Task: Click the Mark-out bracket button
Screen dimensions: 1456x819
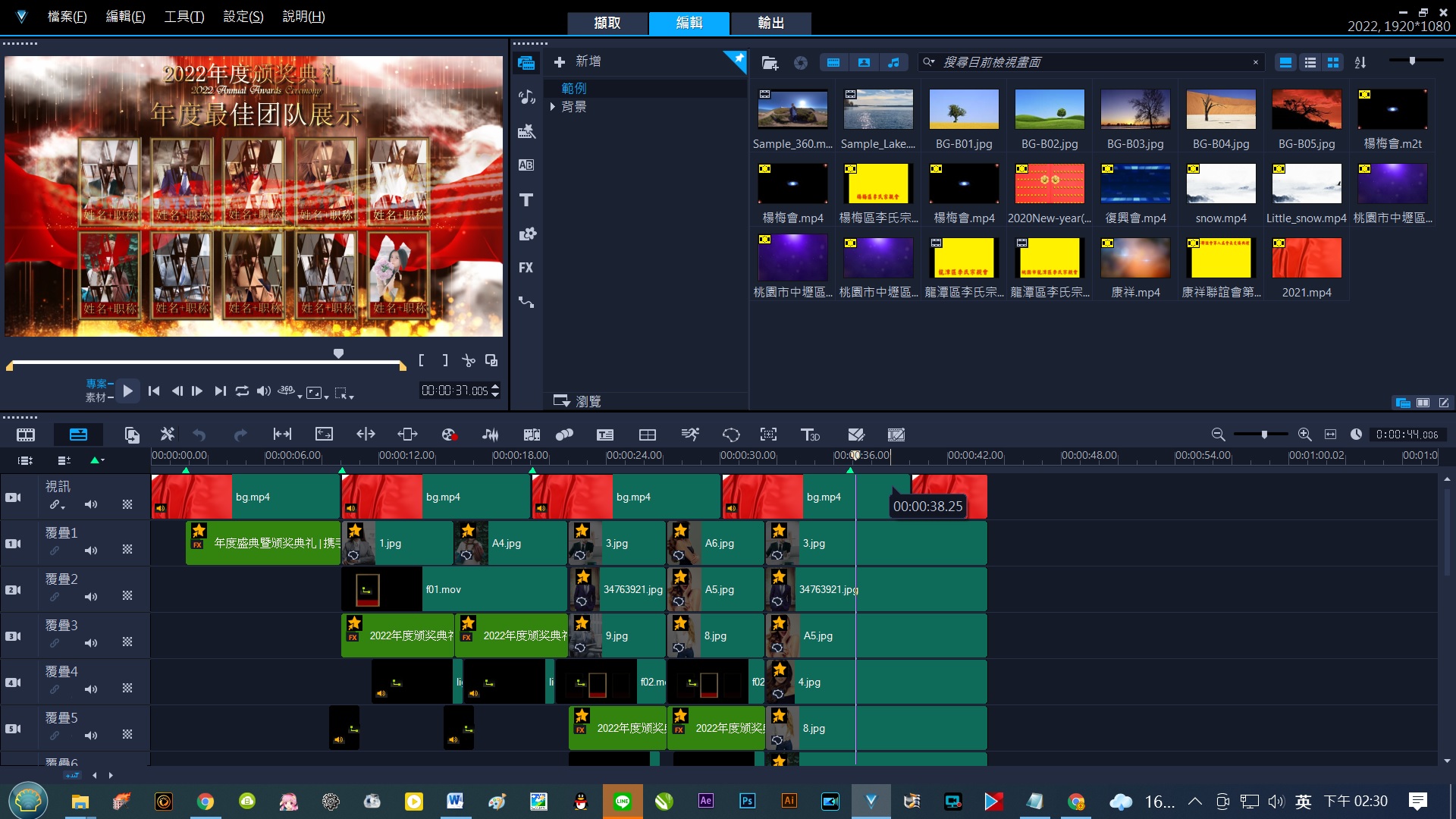Action: click(445, 361)
